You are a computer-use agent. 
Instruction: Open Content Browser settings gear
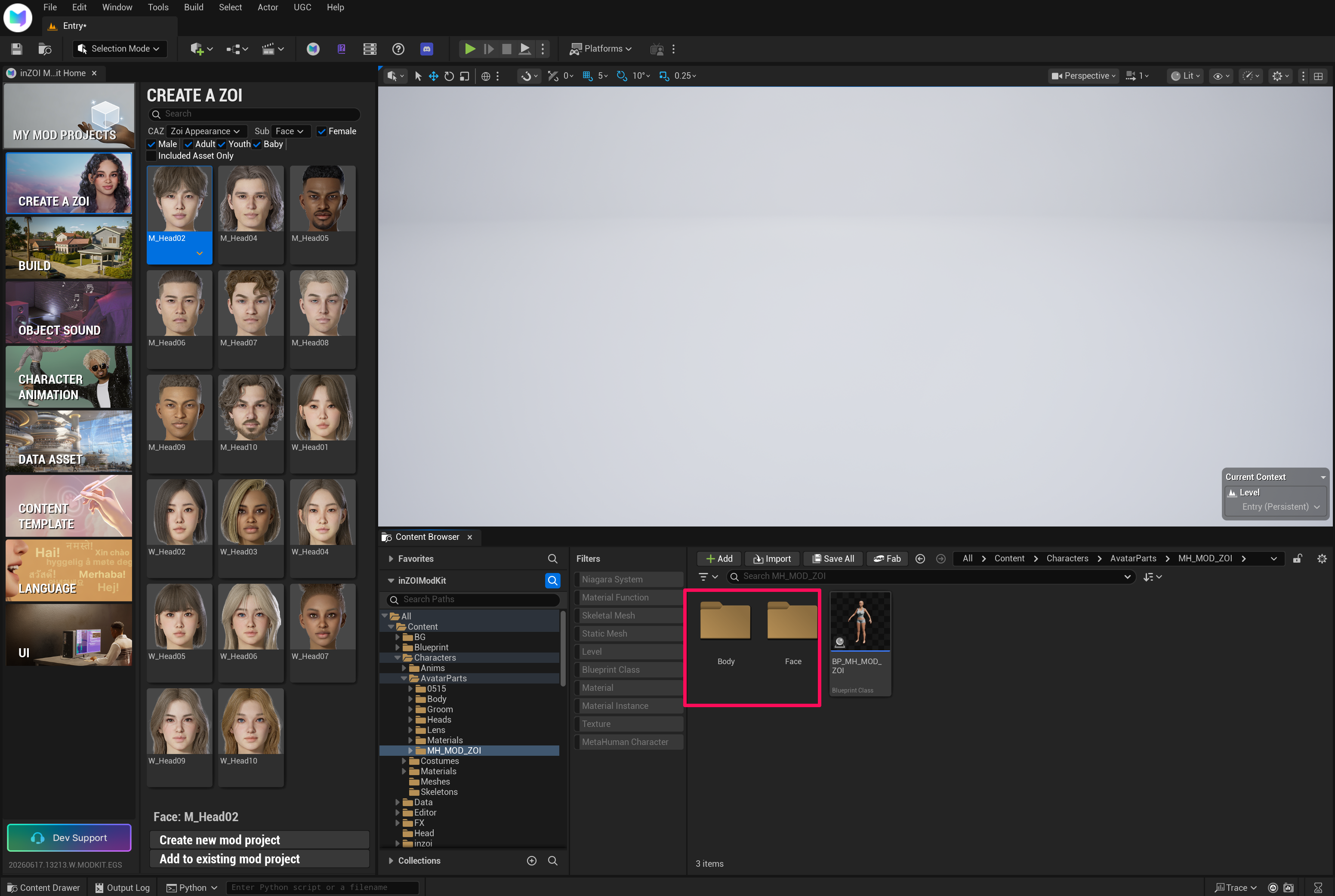pyautogui.click(x=1322, y=559)
